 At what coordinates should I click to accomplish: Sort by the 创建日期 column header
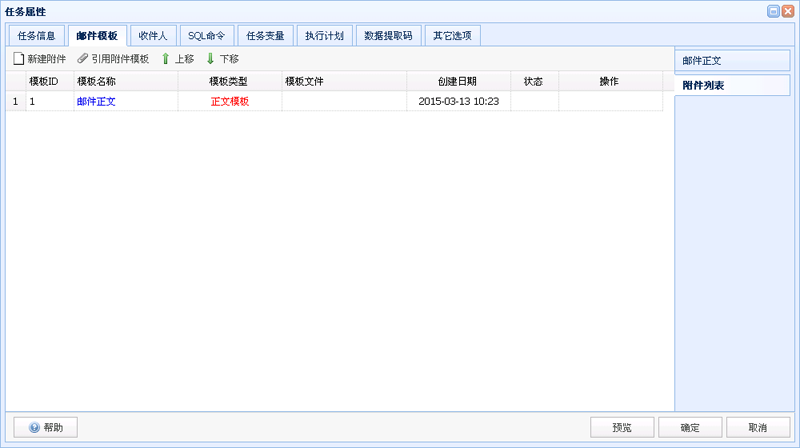click(x=457, y=81)
